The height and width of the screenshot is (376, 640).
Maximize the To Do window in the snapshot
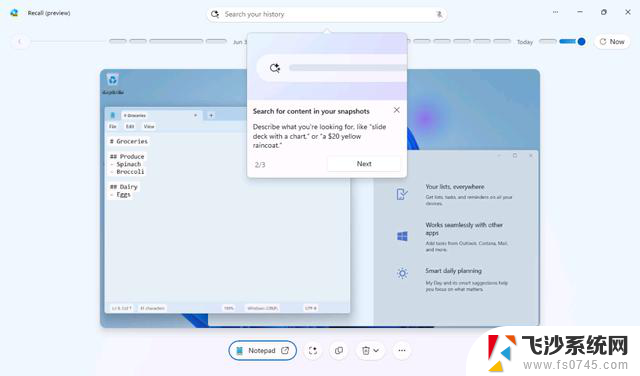[x=515, y=156]
